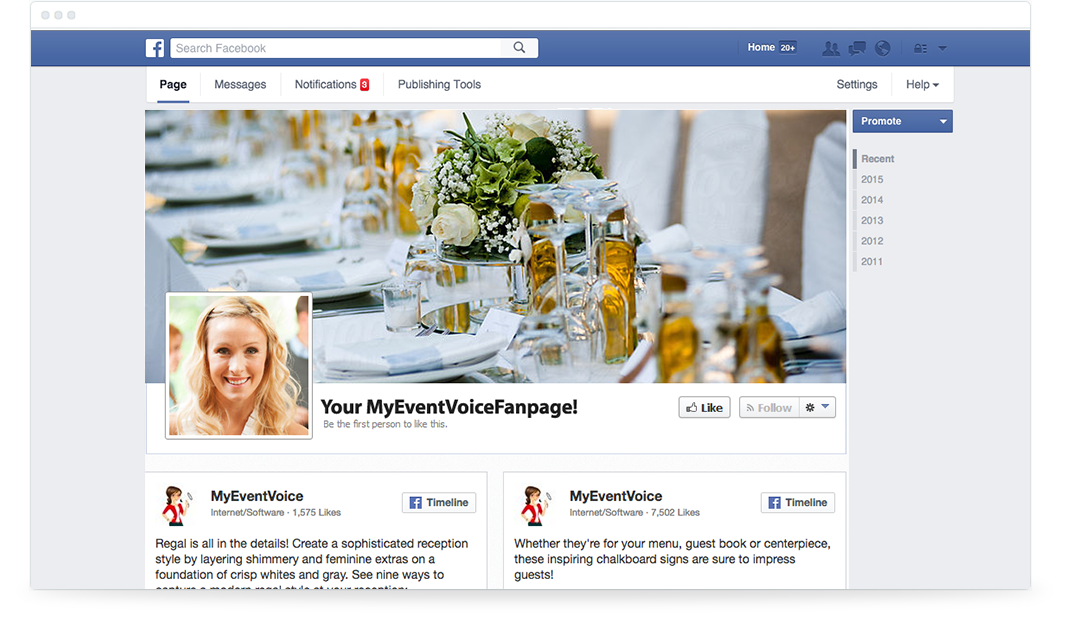Click the avatar on the 7,502 Likes card
Viewport: 1070px width, 621px height.
click(x=536, y=506)
